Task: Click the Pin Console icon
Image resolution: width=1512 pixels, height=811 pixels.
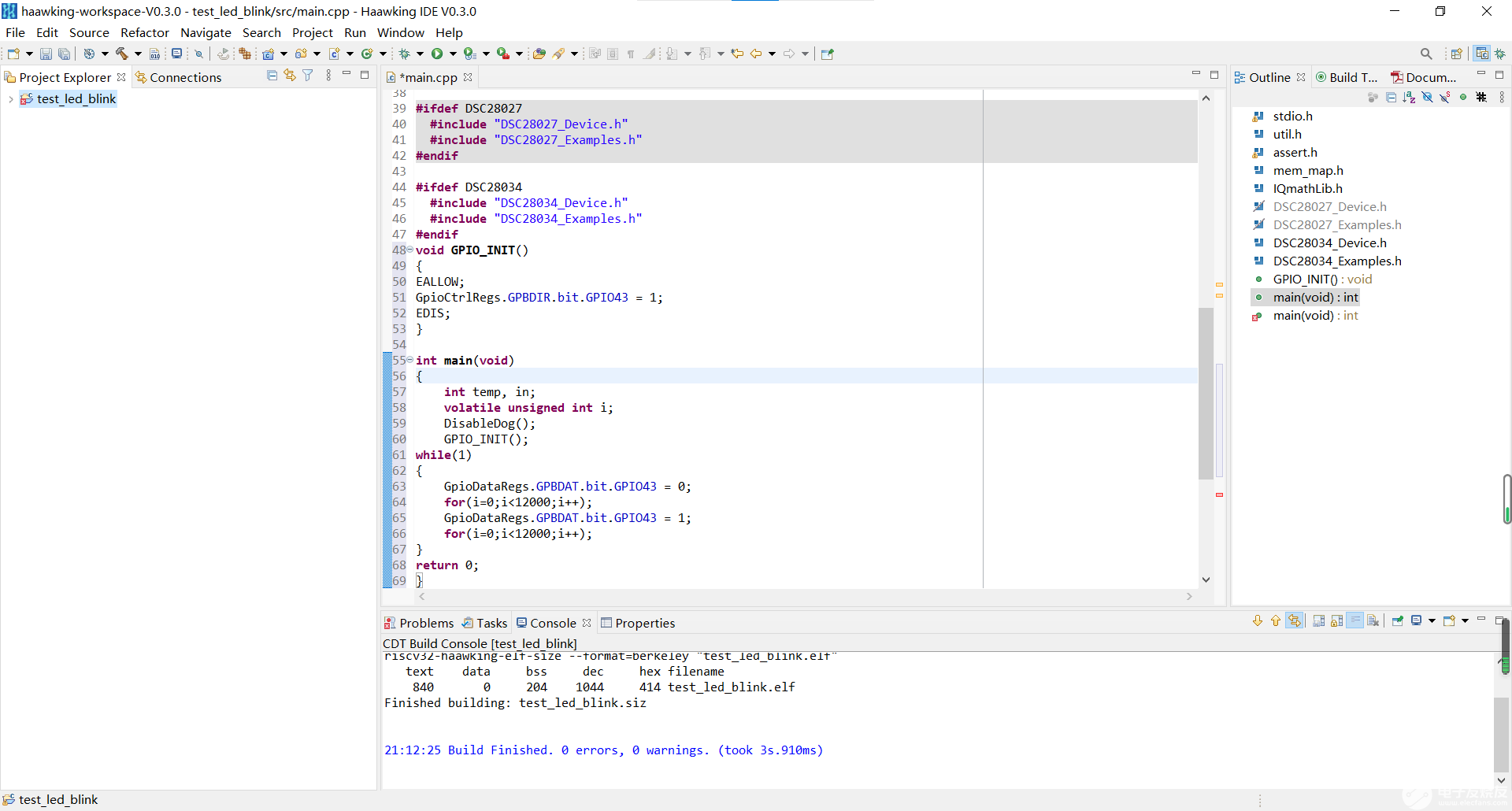Action: coord(1398,621)
